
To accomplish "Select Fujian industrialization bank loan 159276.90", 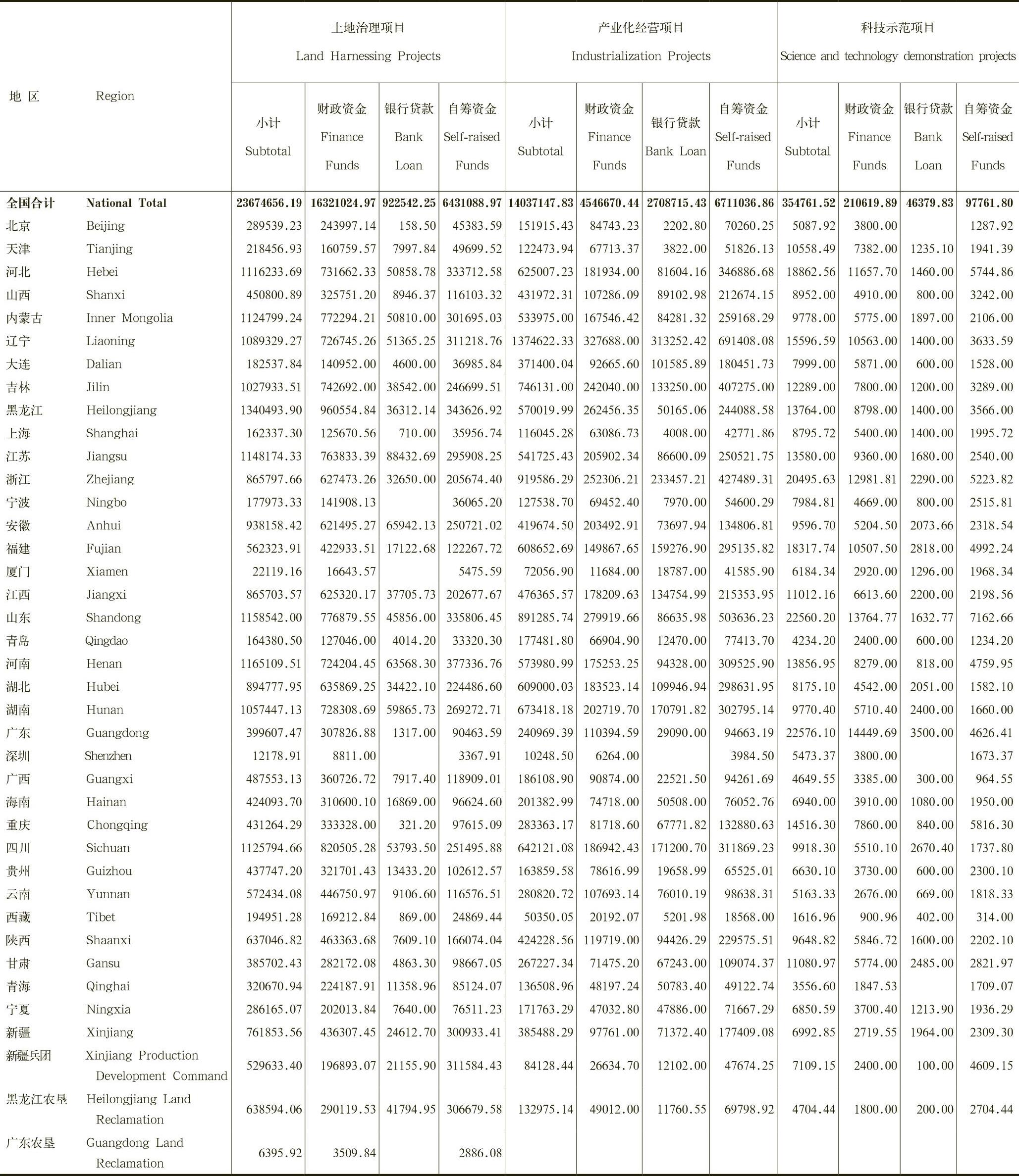I will pos(678,549).
